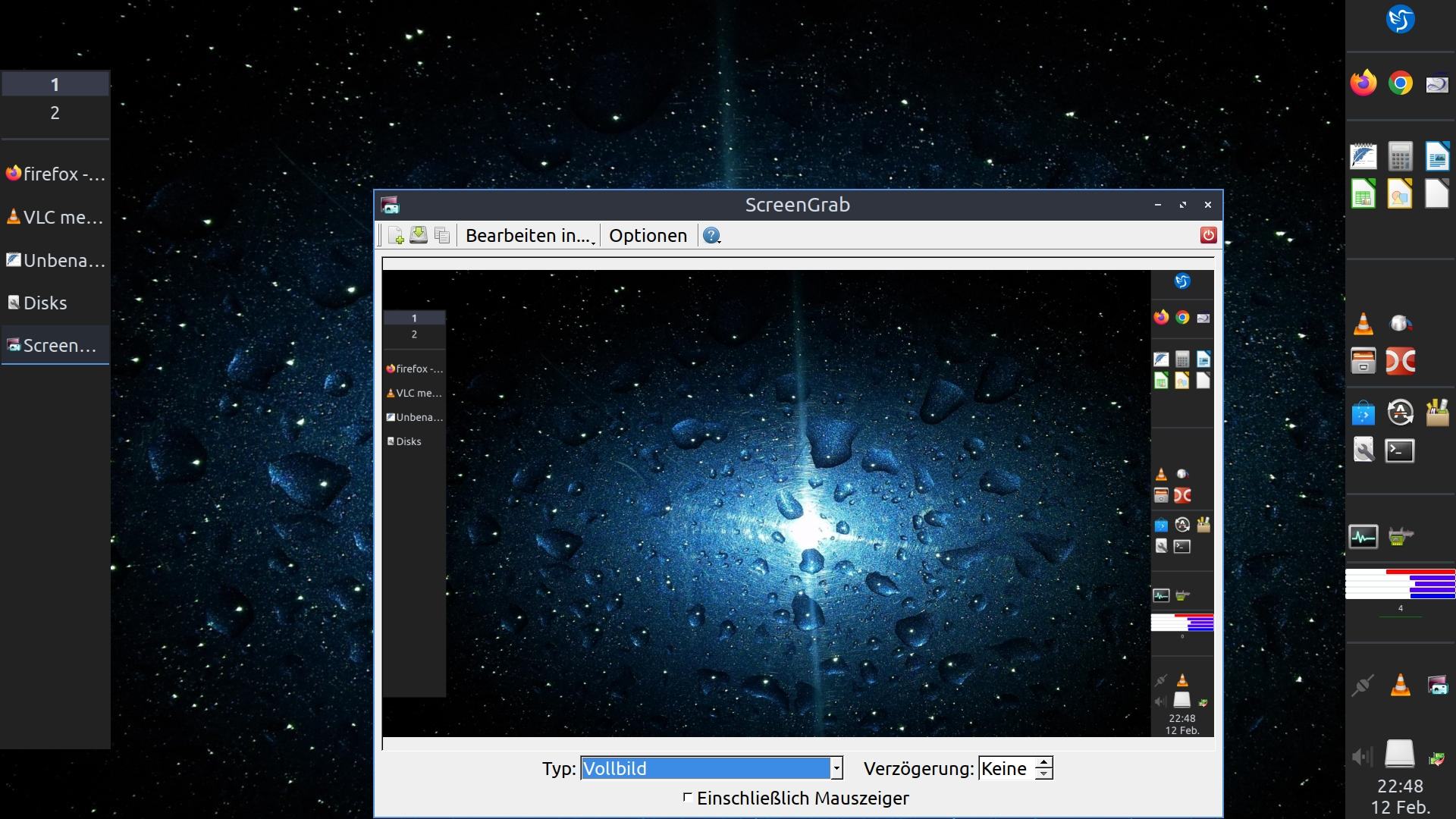Open the blue help question icon
The width and height of the screenshot is (1456, 819).
click(711, 236)
